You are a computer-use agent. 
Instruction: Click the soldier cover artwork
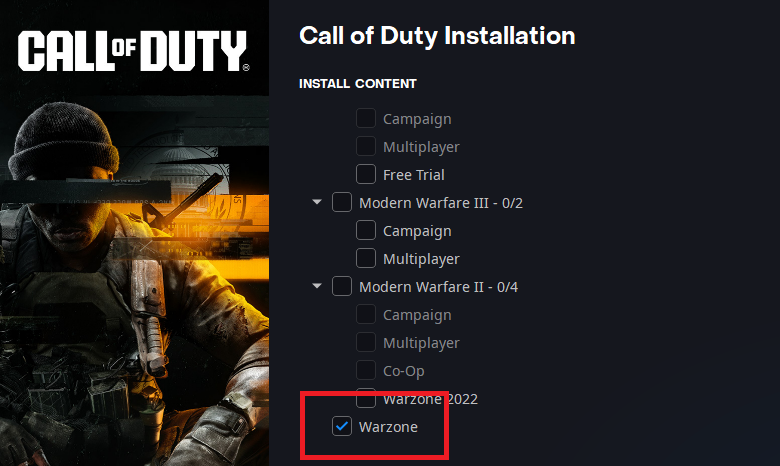tap(134, 279)
